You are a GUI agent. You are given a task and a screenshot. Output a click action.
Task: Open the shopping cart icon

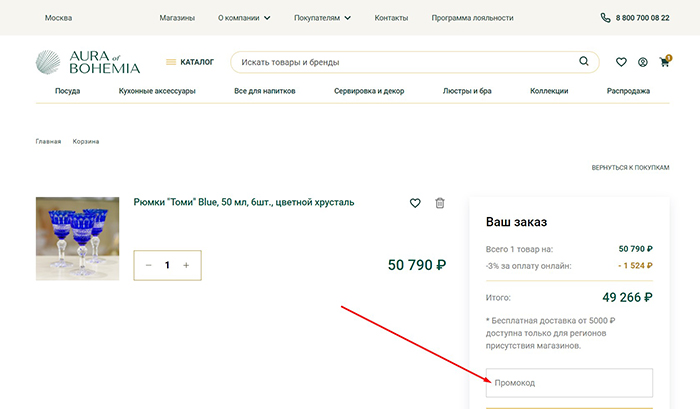[663, 62]
